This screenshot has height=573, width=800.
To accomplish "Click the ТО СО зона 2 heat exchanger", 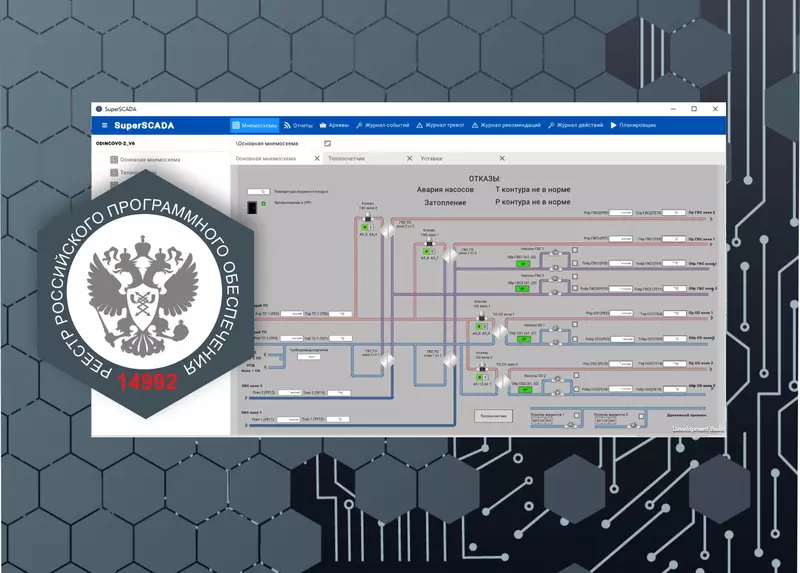I will coord(503,381).
